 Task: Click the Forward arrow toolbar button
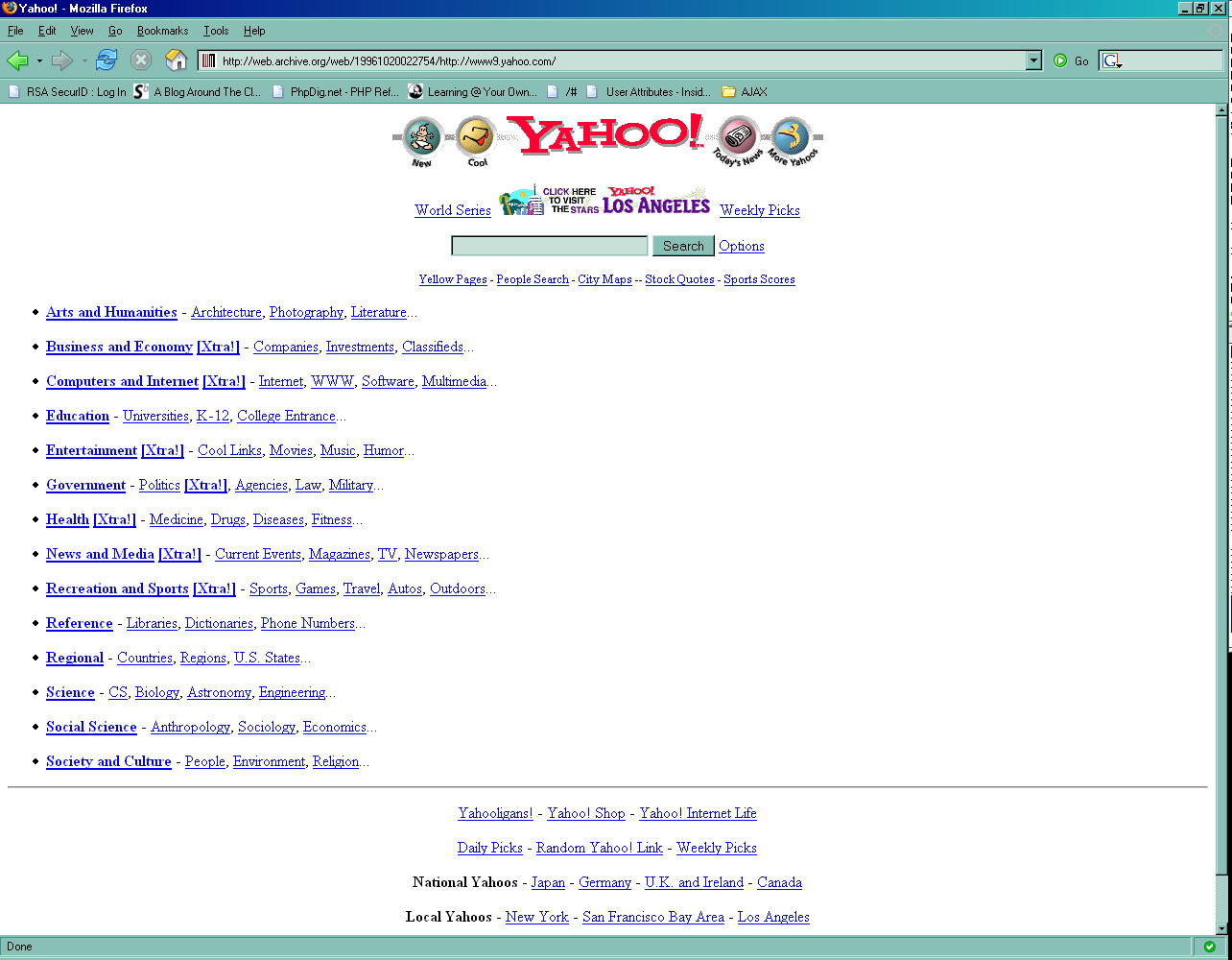point(62,60)
